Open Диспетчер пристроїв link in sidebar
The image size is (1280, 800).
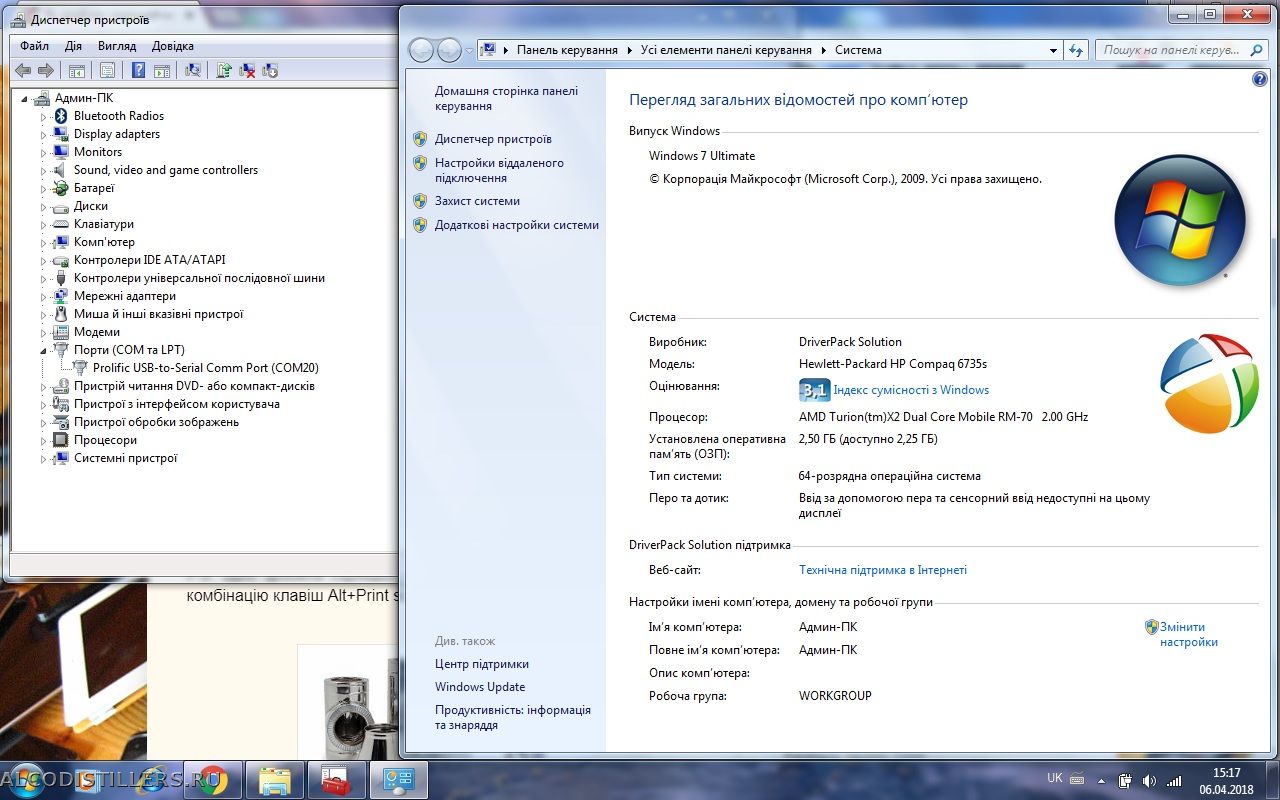(493, 139)
